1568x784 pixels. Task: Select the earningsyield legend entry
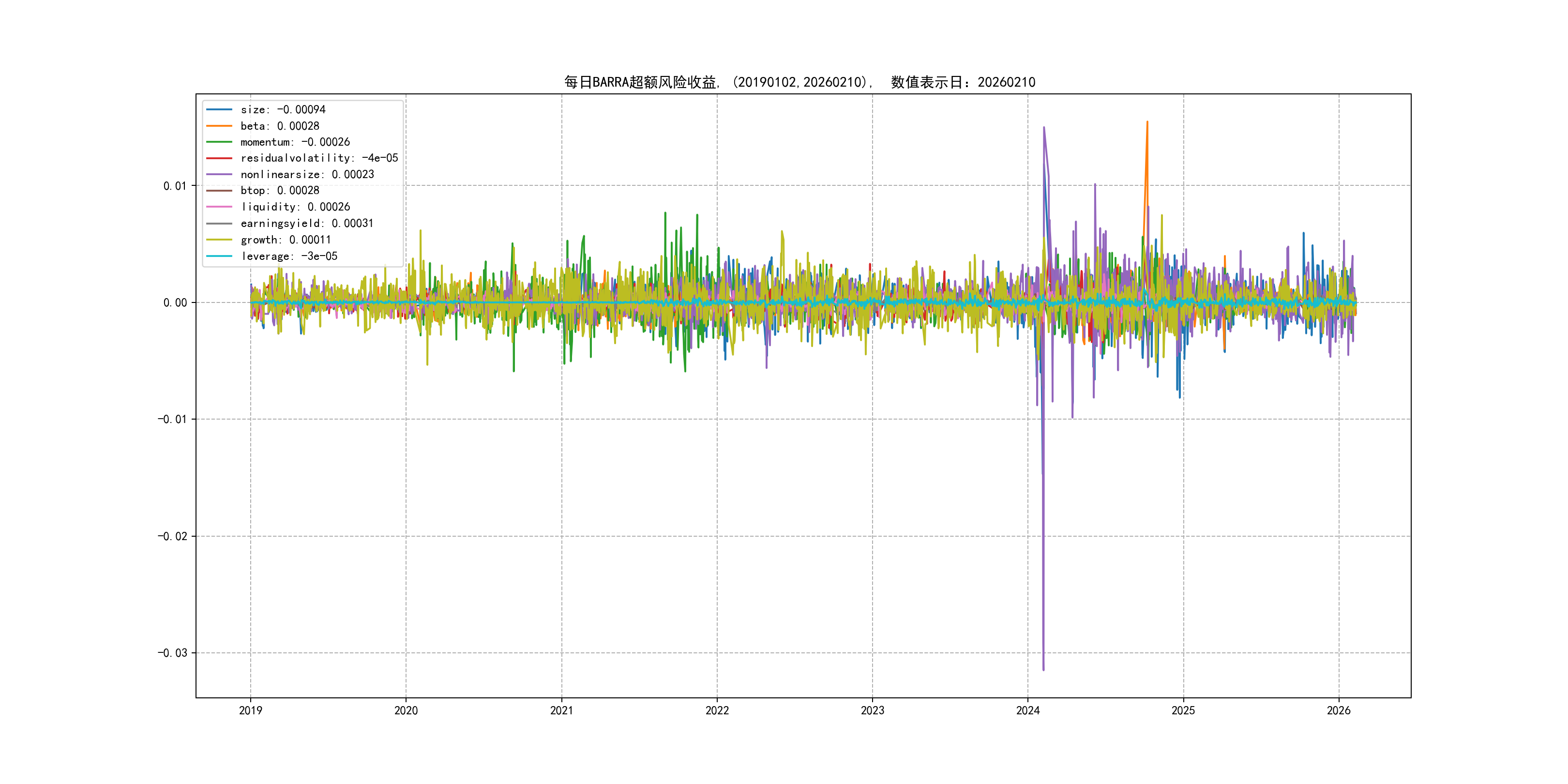point(307,224)
